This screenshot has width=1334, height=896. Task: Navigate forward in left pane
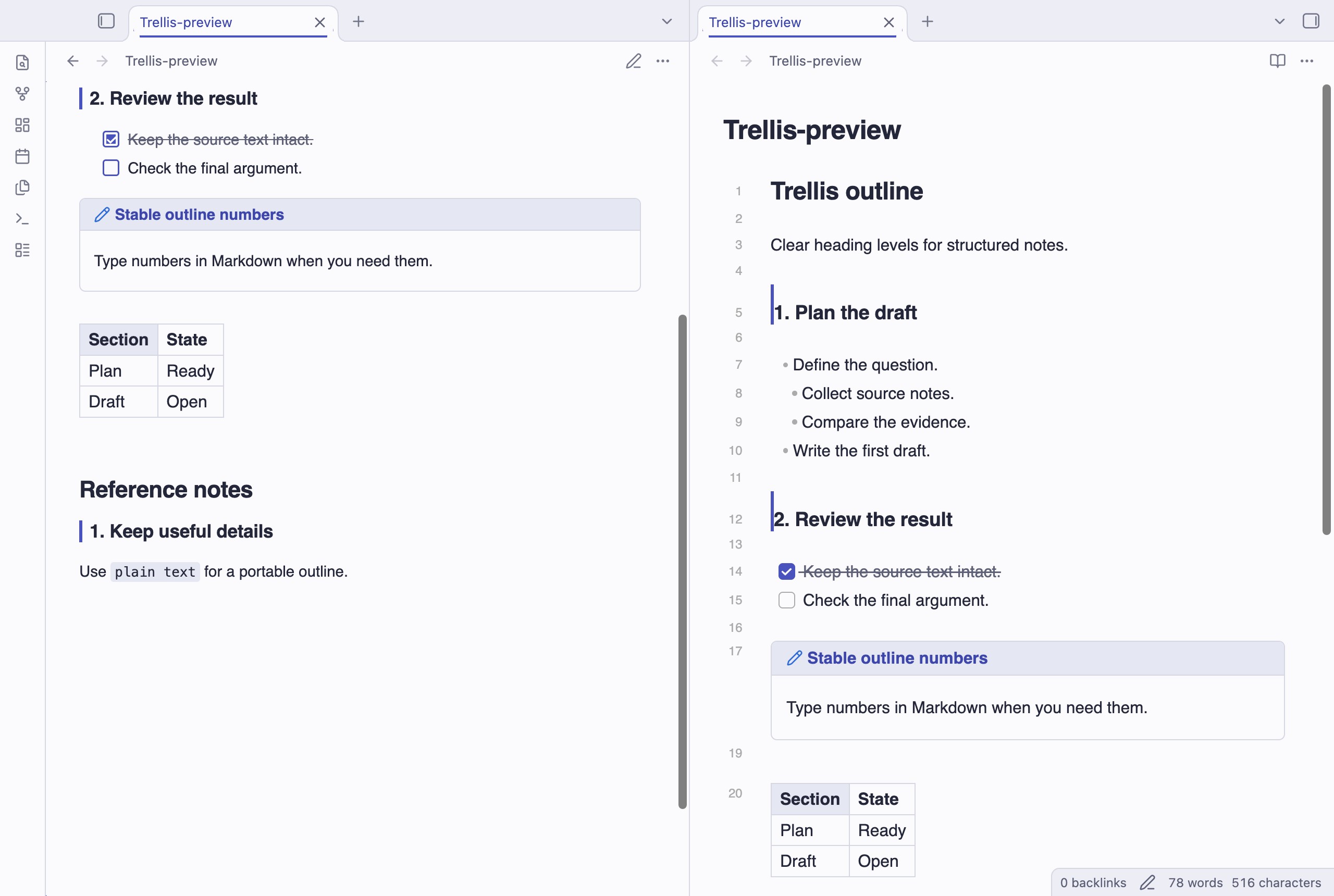tap(102, 61)
